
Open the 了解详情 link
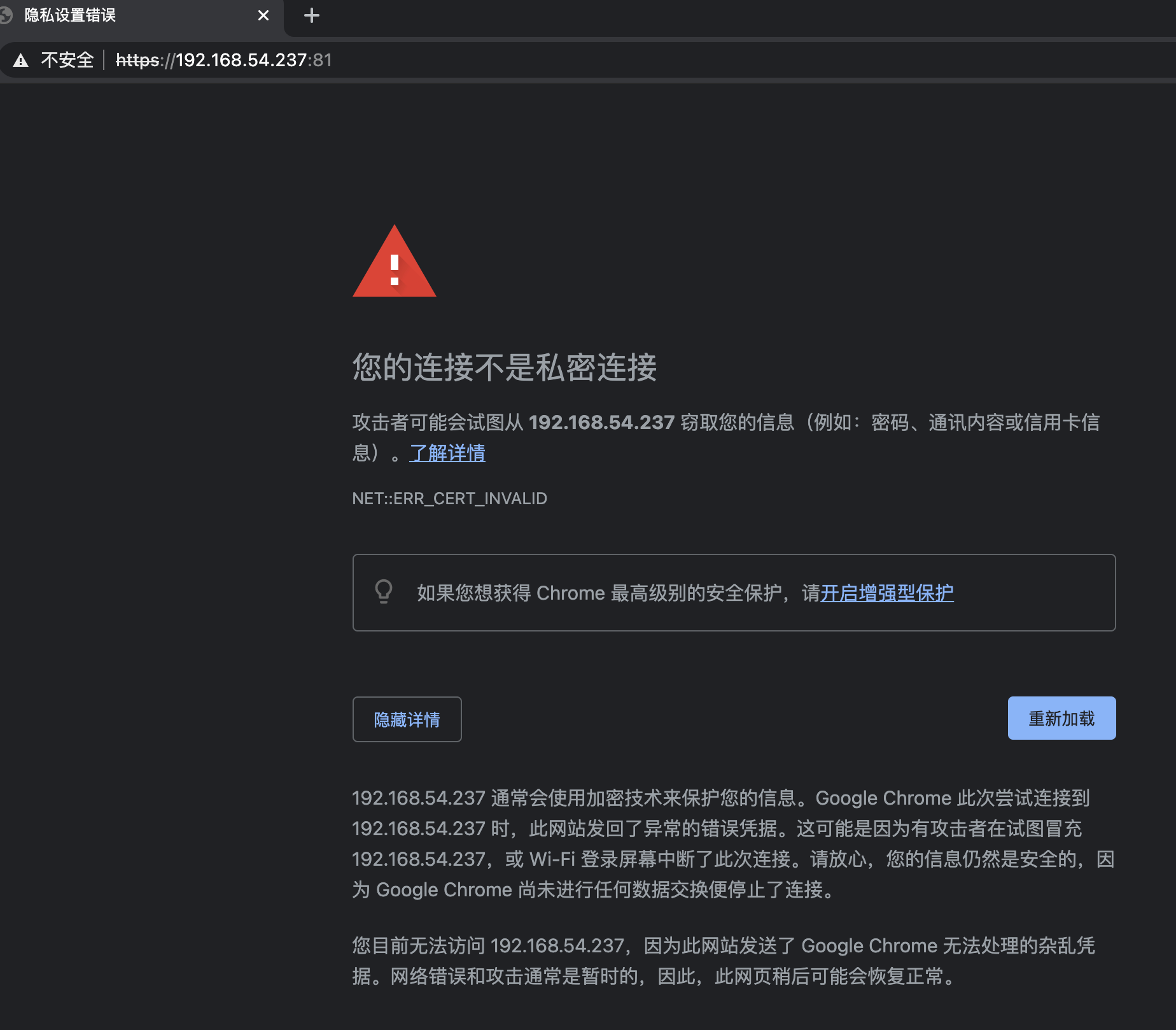[x=447, y=453]
